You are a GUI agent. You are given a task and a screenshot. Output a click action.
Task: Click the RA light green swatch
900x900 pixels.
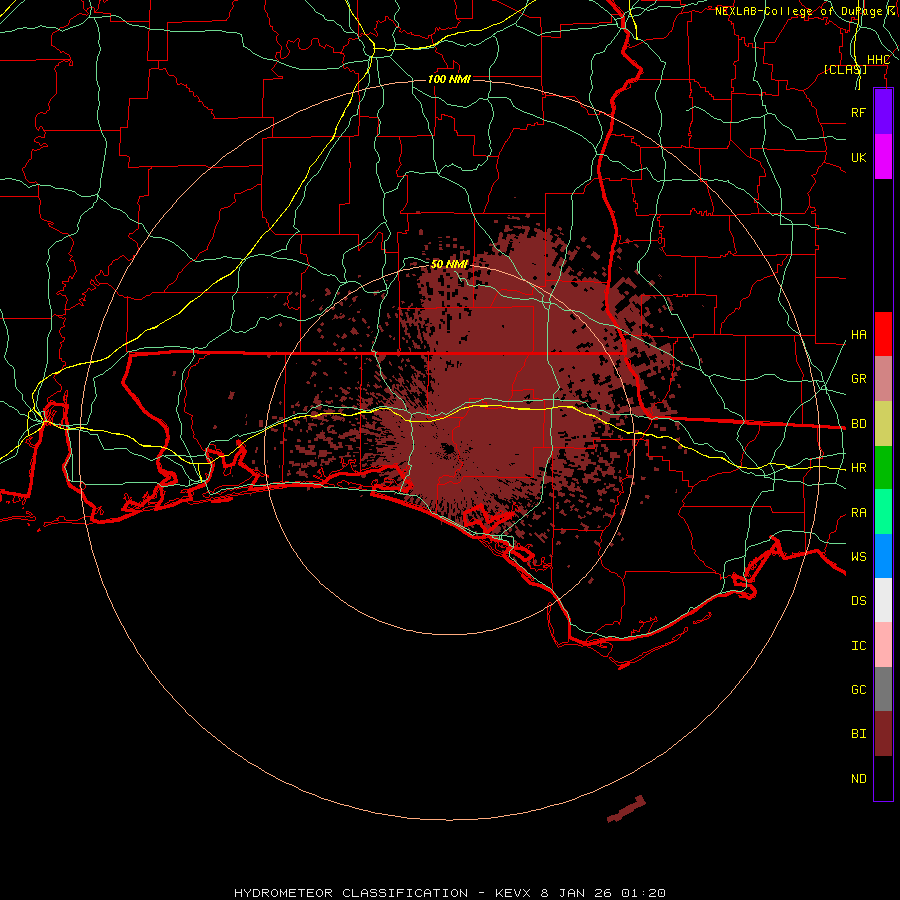point(883,512)
